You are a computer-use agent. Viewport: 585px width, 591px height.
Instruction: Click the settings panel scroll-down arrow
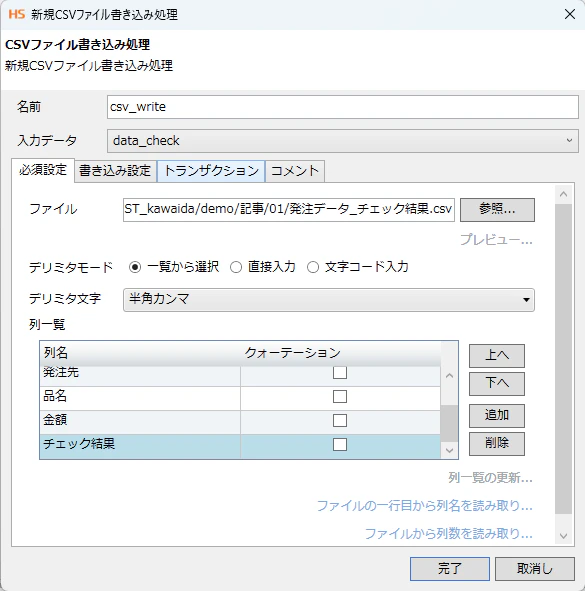[x=564, y=536]
